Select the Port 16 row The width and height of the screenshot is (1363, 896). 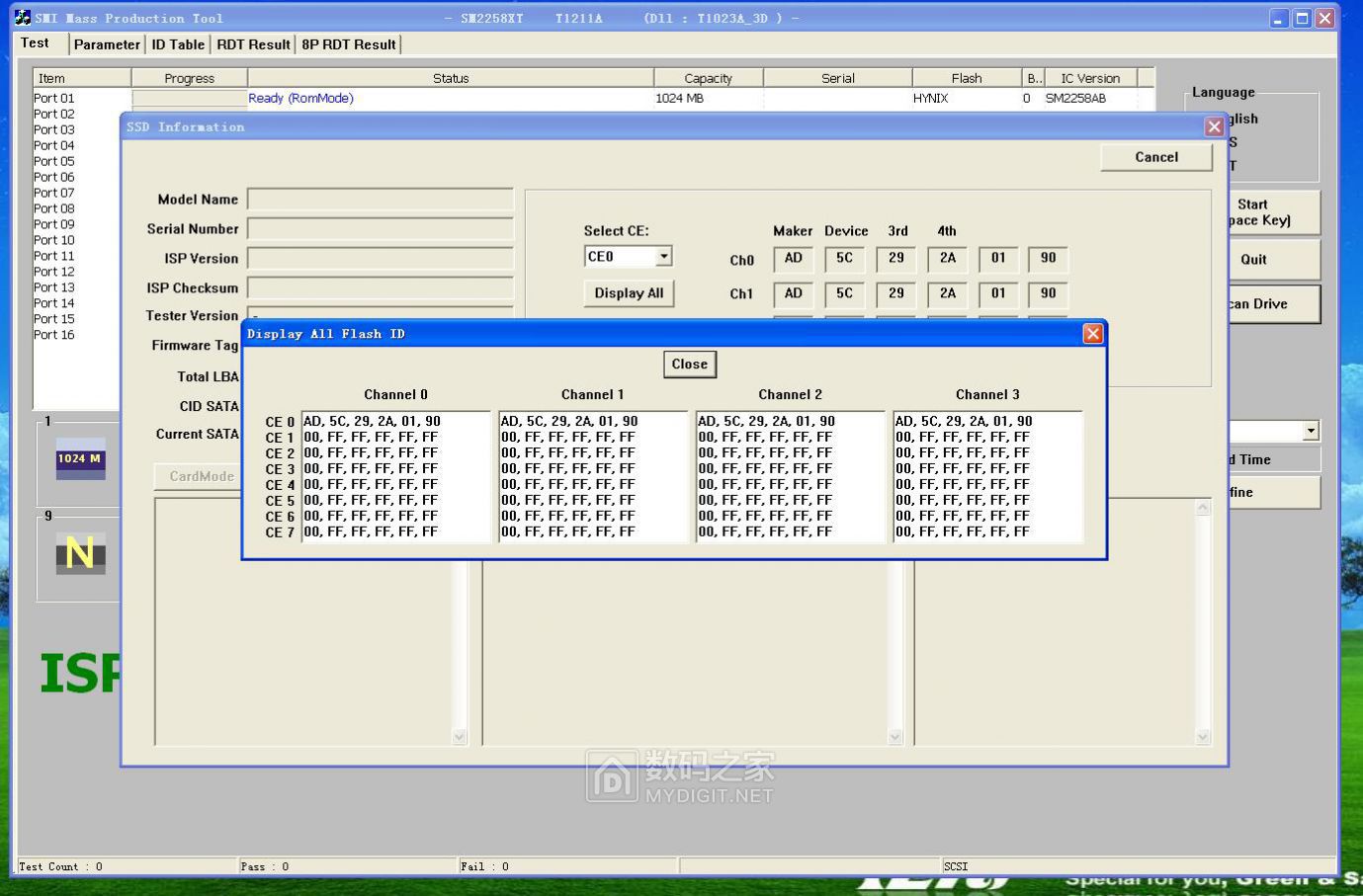tap(54, 335)
